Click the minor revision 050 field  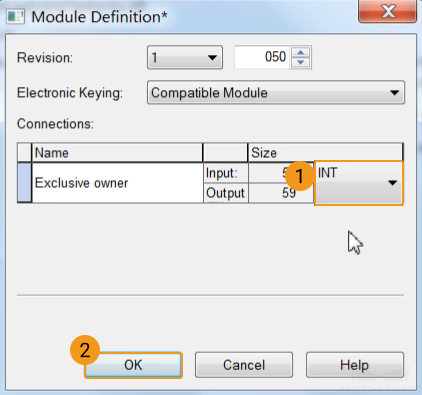pos(262,57)
